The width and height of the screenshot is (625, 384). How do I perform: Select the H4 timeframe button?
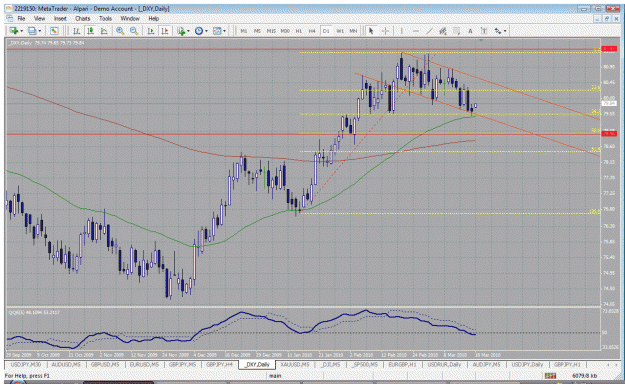pyautogui.click(x=312, y=31)
